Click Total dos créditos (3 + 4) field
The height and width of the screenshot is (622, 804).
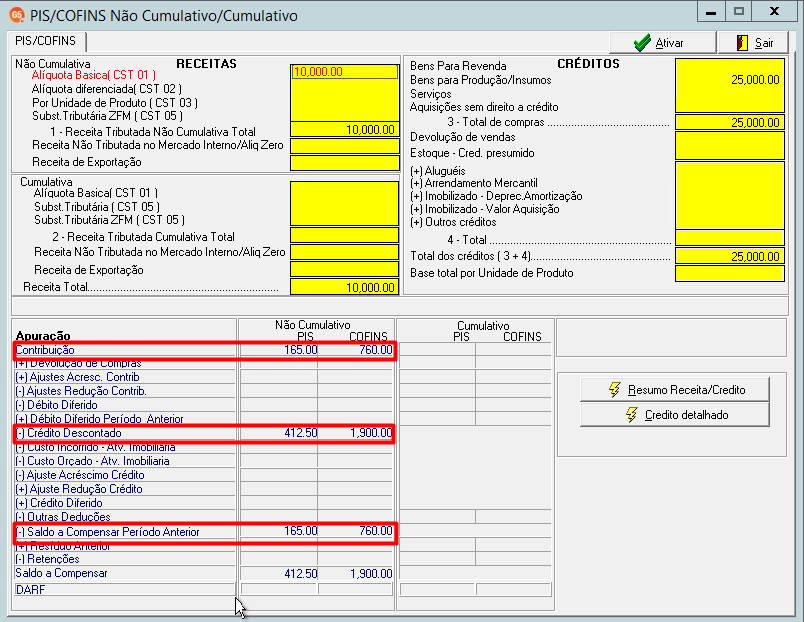point(730,256)
